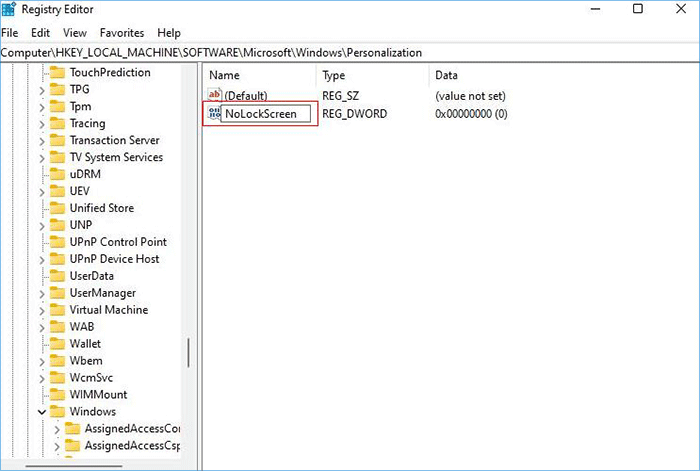This screenshot has width=700, height=471.
Task: Collapse the Windows key node
Action: pyautogui.click(x=42, y=412)
